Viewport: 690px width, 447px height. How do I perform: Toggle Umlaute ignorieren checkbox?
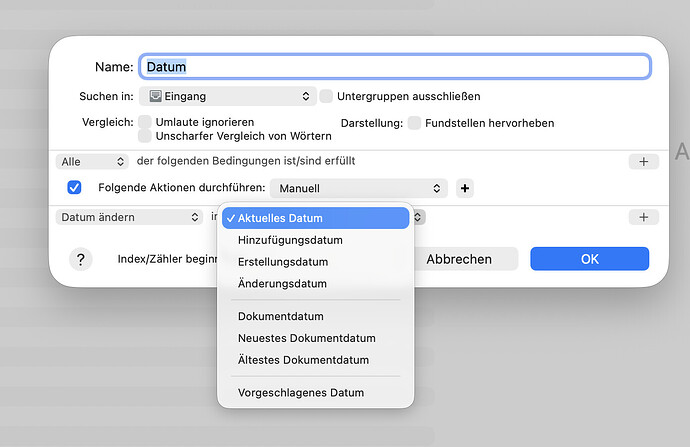145,122
